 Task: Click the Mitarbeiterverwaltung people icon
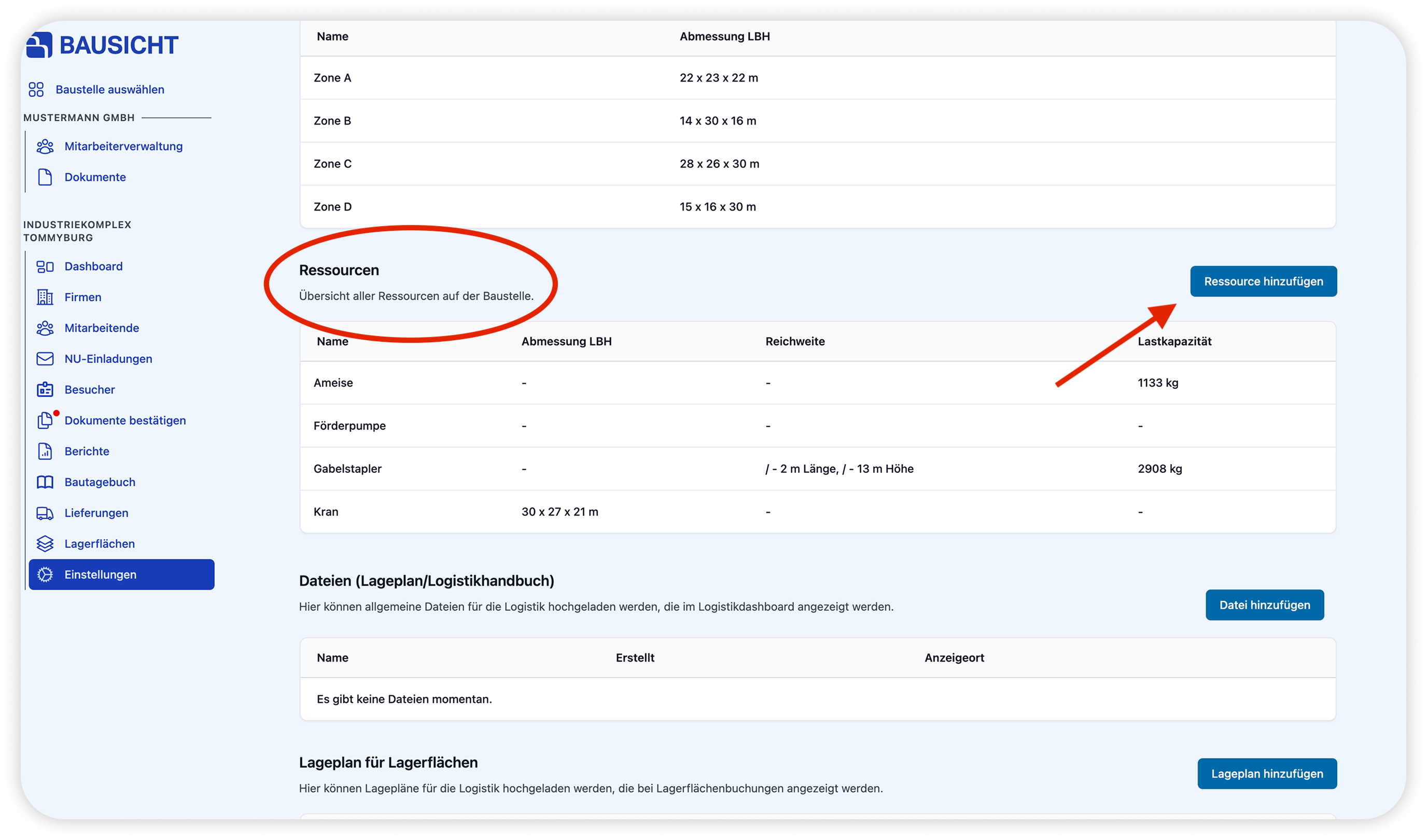point(45,146)
